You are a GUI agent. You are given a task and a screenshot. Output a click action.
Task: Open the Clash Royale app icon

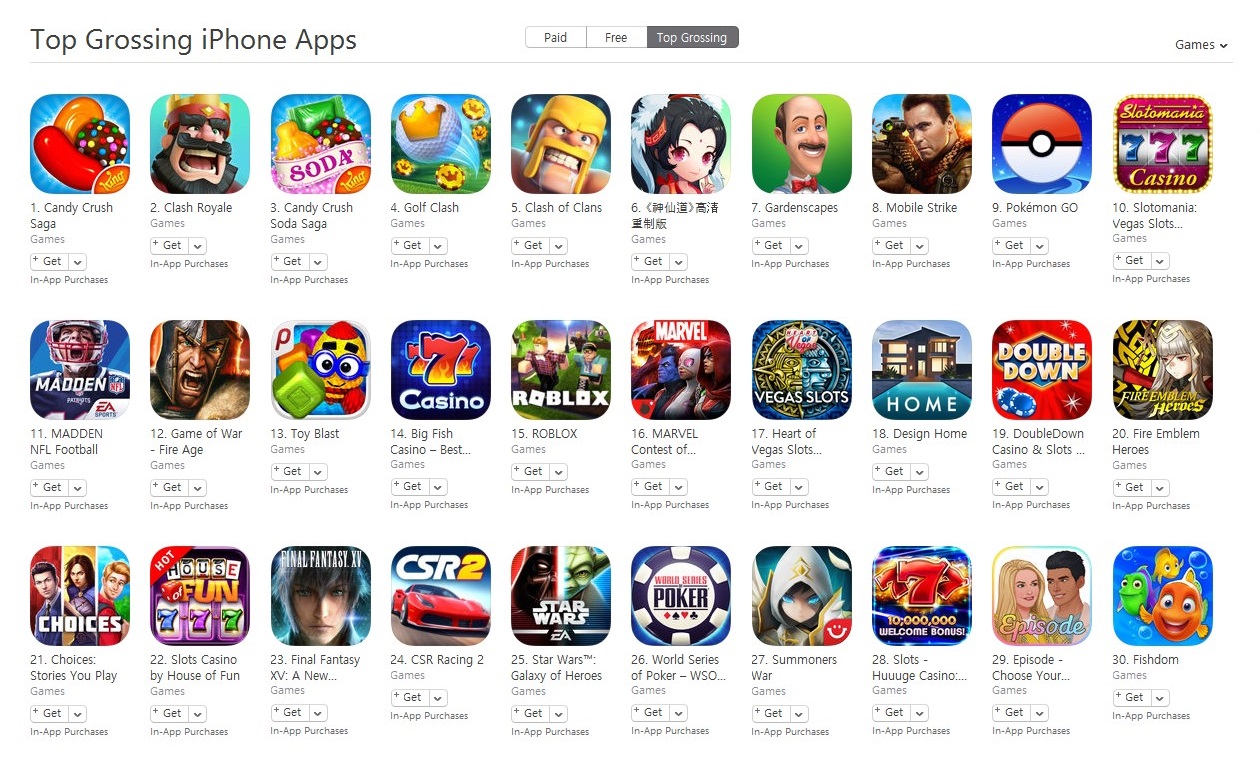click(x=200, y=144)
